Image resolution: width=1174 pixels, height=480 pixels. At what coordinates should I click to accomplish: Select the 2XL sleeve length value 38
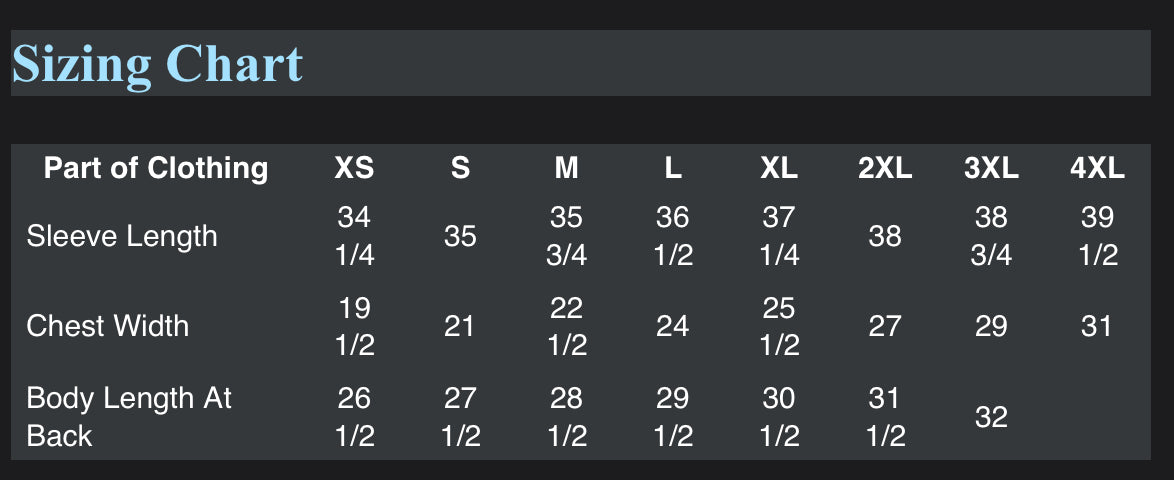[885, 237]
